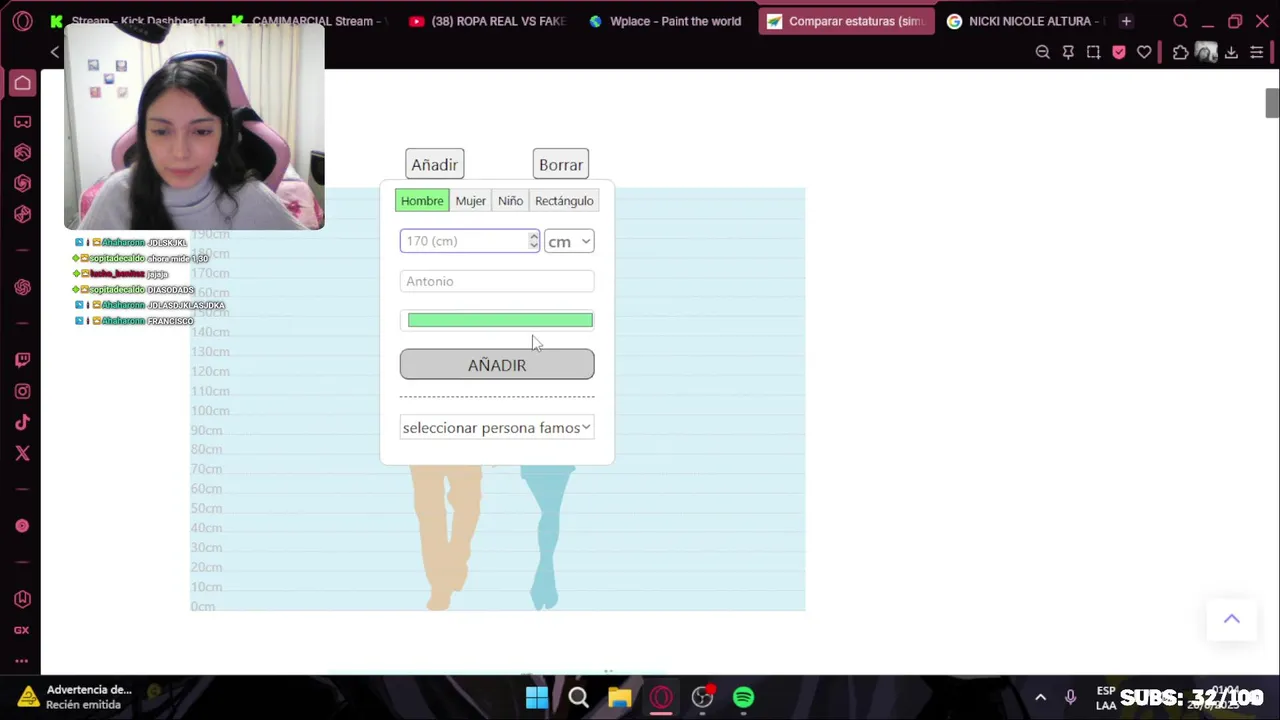Click the Borrar button
This screenshot has width=1280, height=720.
click(x=561, y=164)
